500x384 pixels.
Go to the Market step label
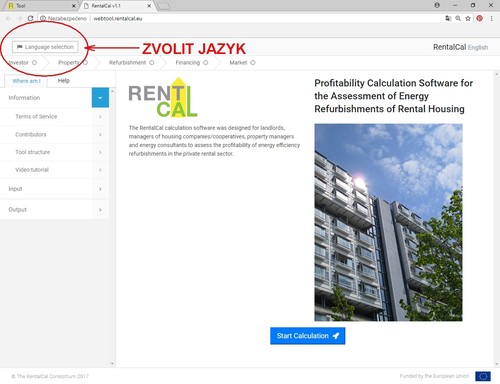tap(238, 62)
